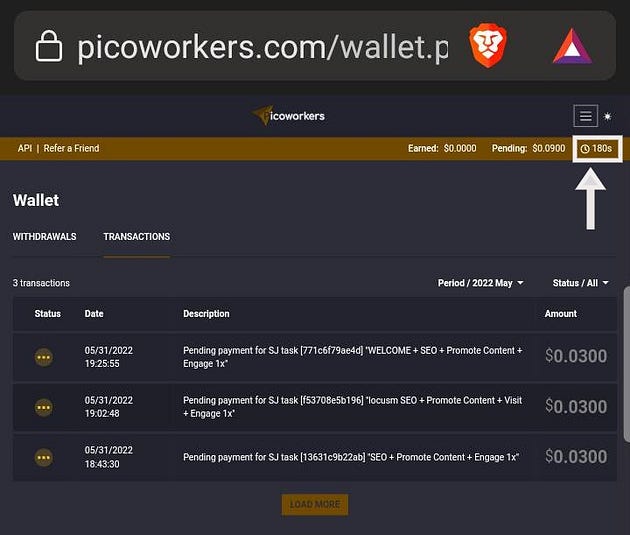Click the Wallet page heading

pos(36,200)
